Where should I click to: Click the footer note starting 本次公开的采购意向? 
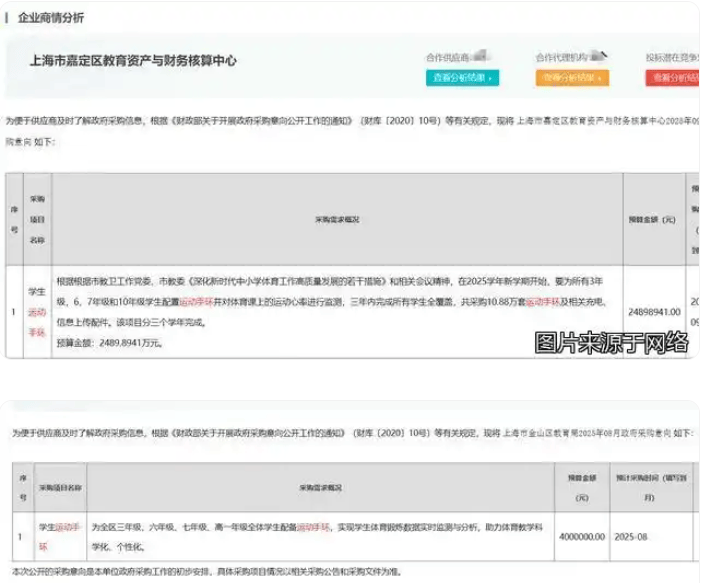pos(207,572)
